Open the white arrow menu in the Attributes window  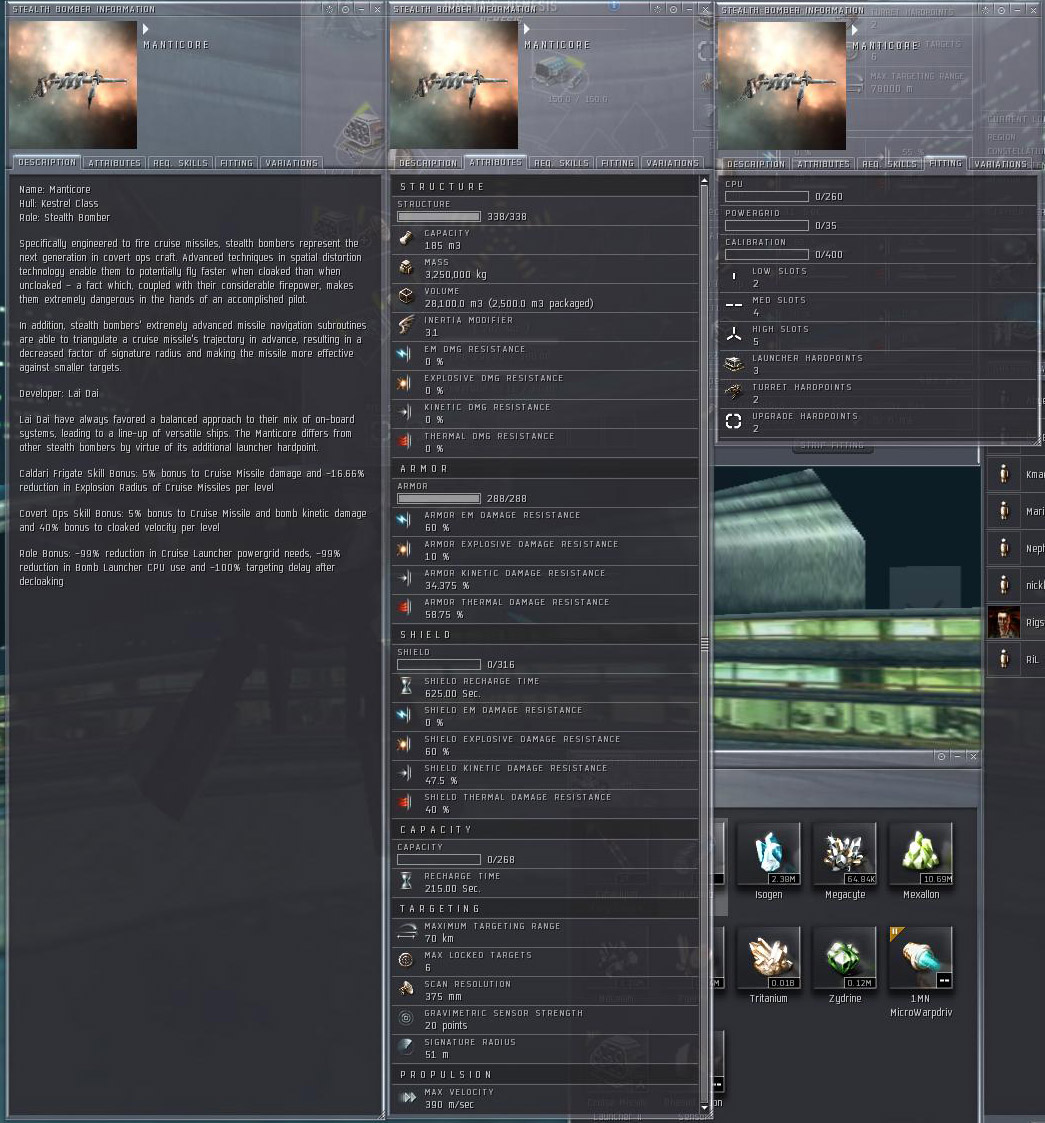click(x=526, y=29)
